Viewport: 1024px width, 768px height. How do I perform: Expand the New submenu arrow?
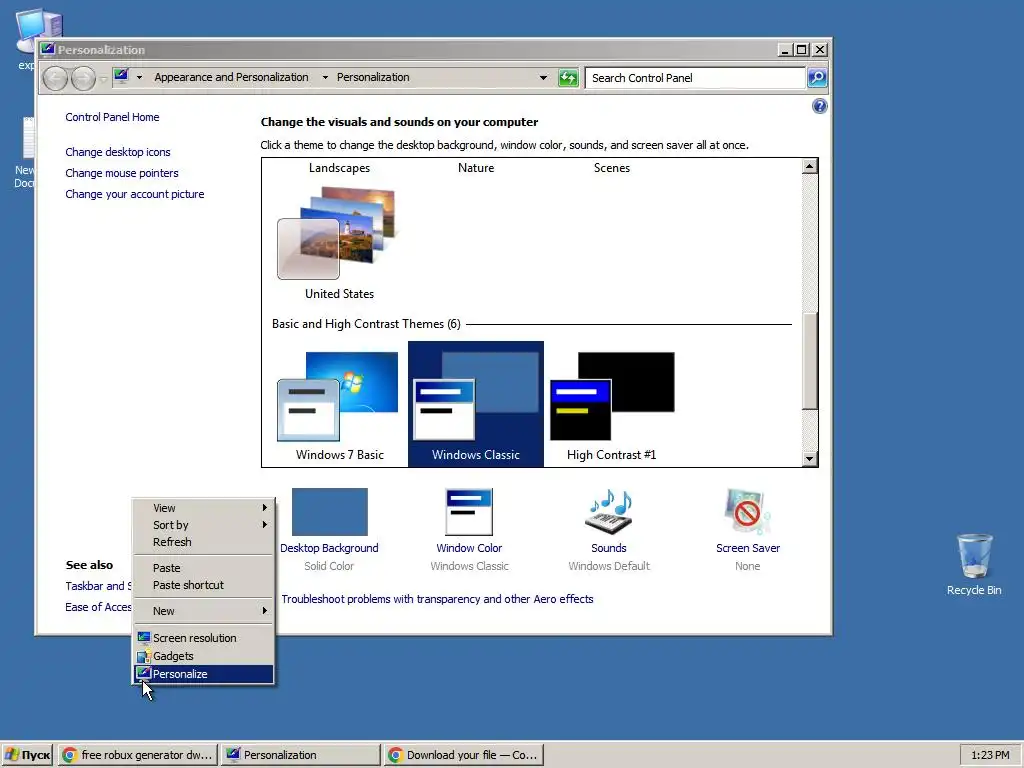click(x=264, y=611)
